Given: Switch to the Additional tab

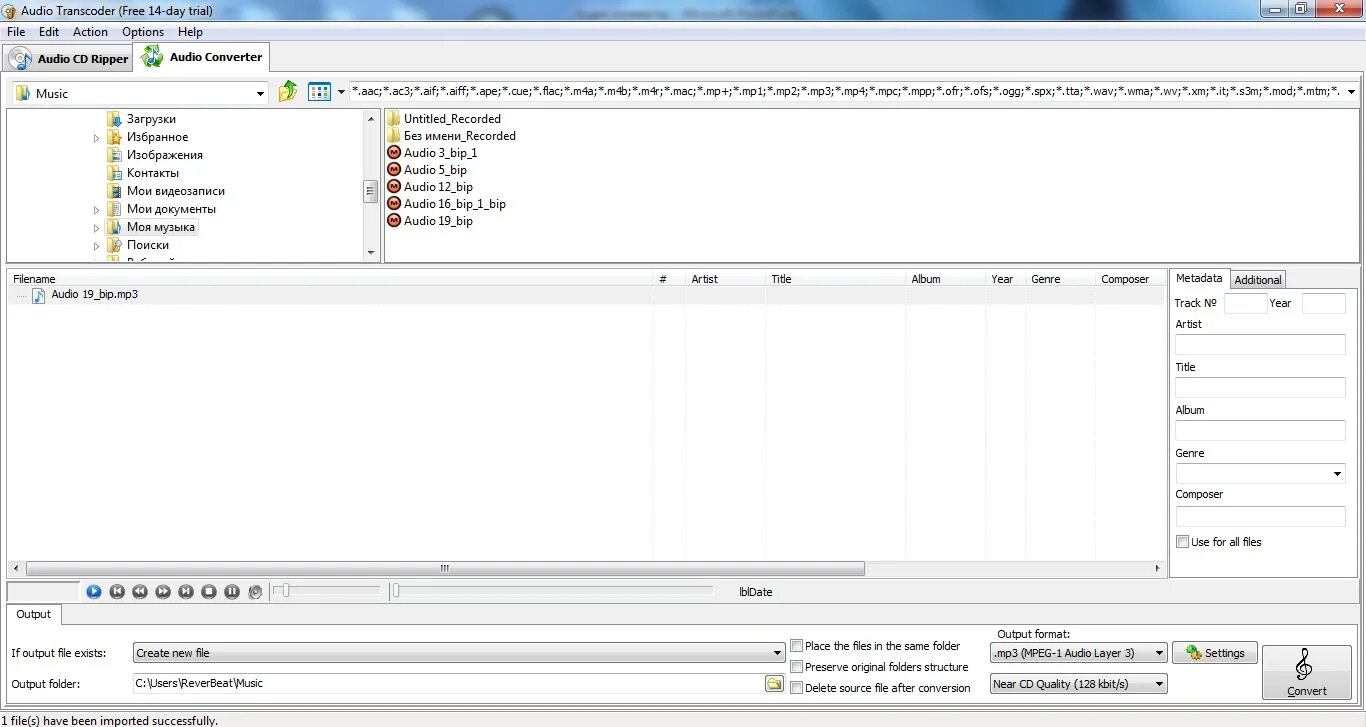Looking at the screenshot, I should pyautogui.click(x=1258, y=280).
